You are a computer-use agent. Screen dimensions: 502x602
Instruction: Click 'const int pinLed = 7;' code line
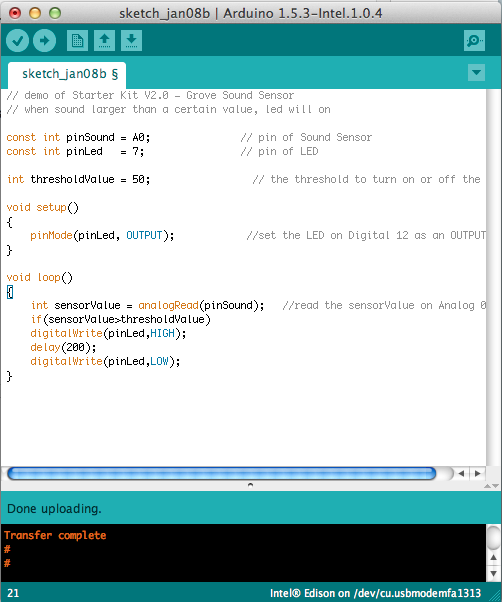click(x=75, y=151)
